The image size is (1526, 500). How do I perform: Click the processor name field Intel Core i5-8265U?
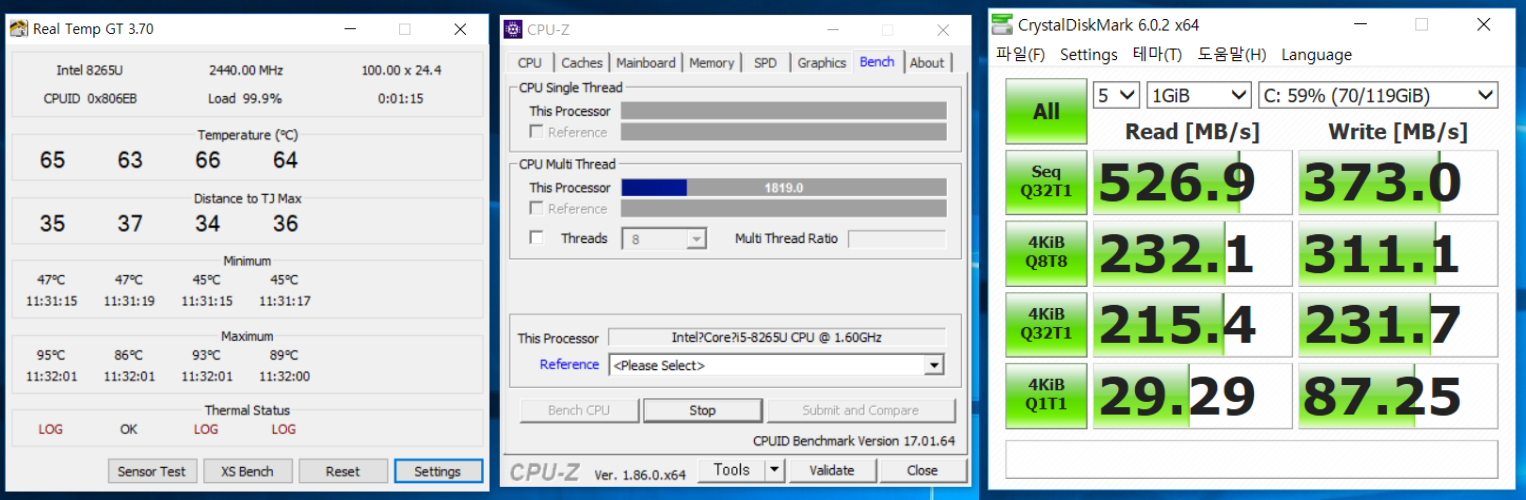tap(776, 337)
